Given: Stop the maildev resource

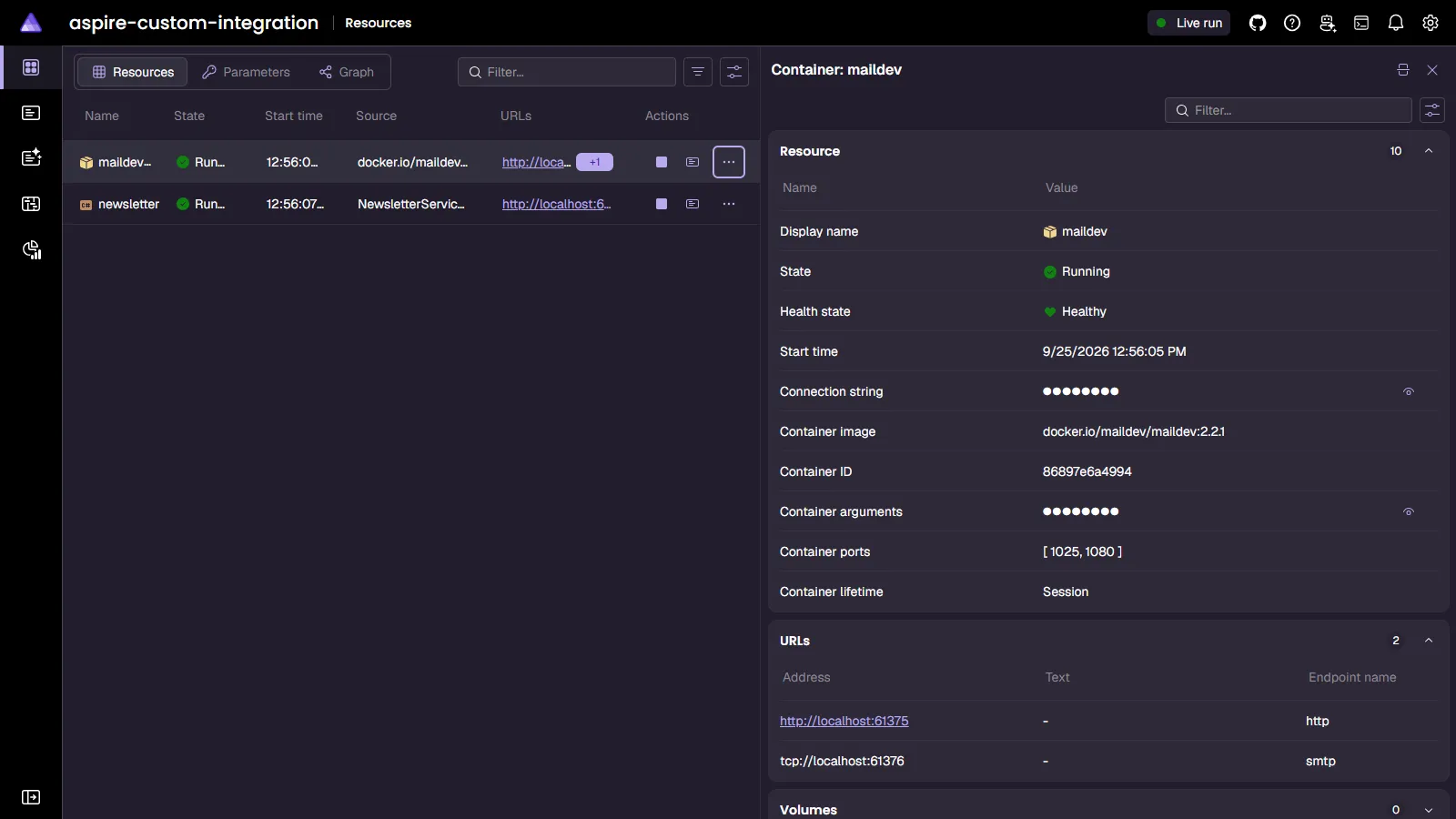Looking at the screenshot, I should pos(662,162).
